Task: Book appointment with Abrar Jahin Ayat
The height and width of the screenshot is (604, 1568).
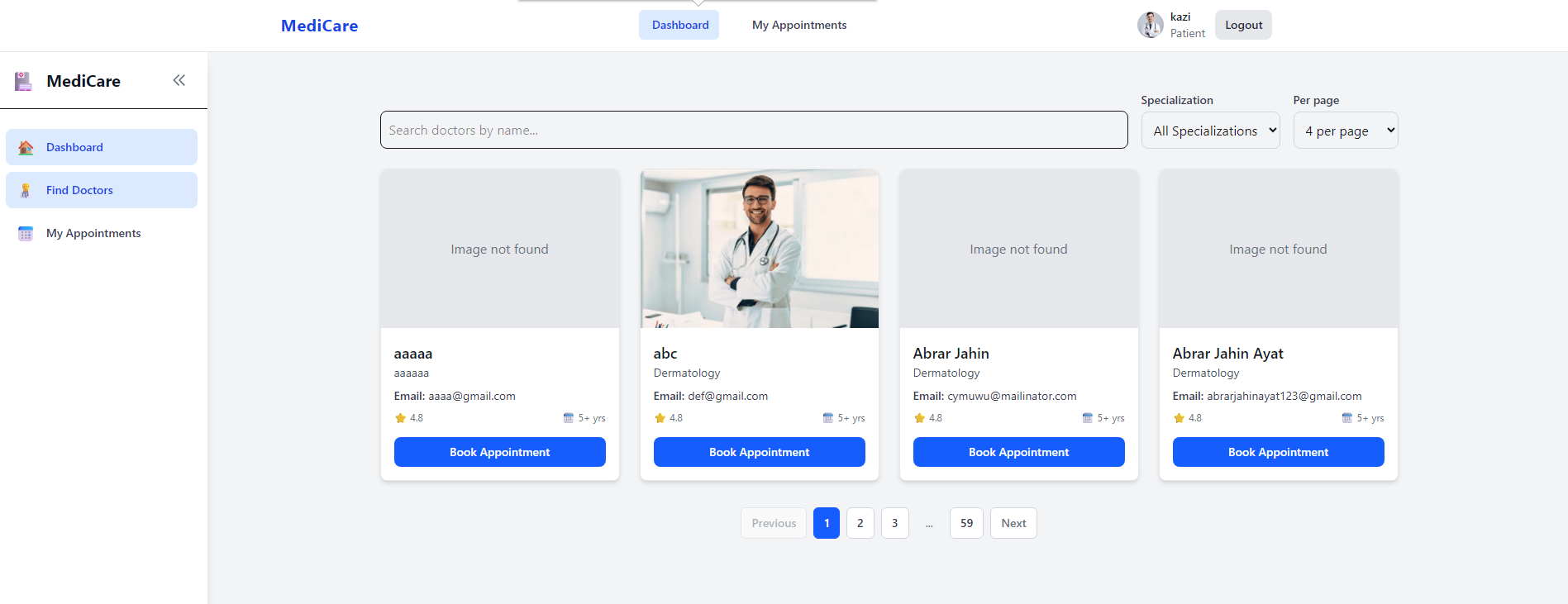Action: coord(1279,452)
